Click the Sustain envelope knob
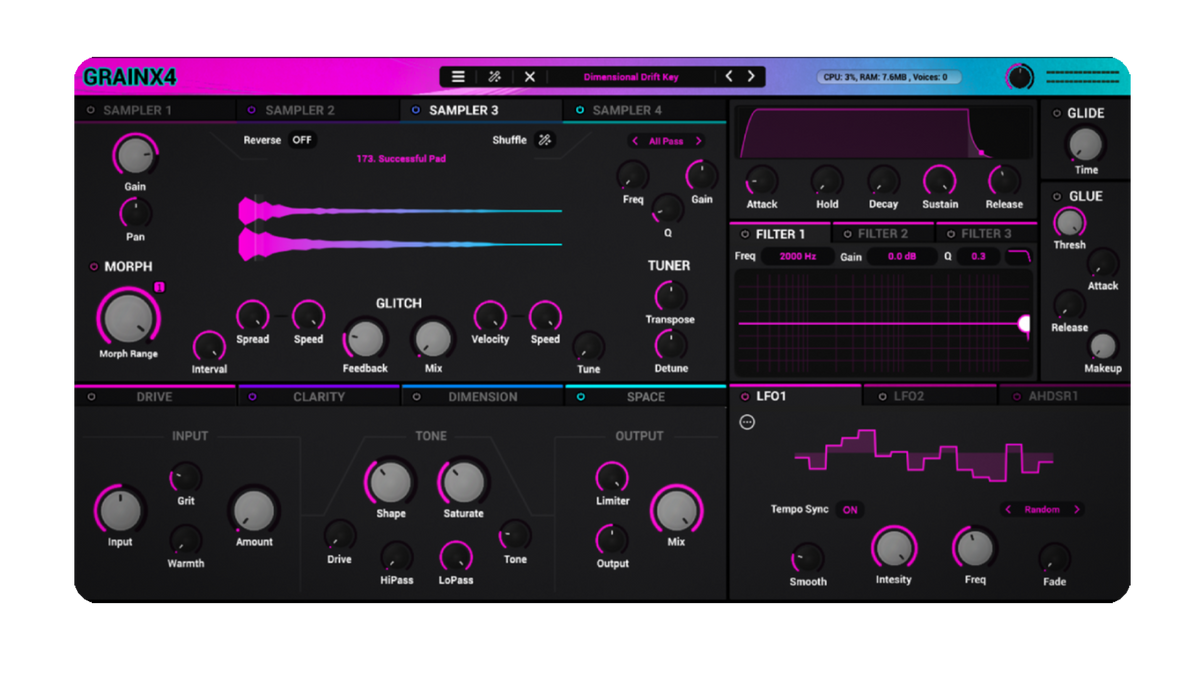This screenshot has width=1200, height=675. coord(939,181)
